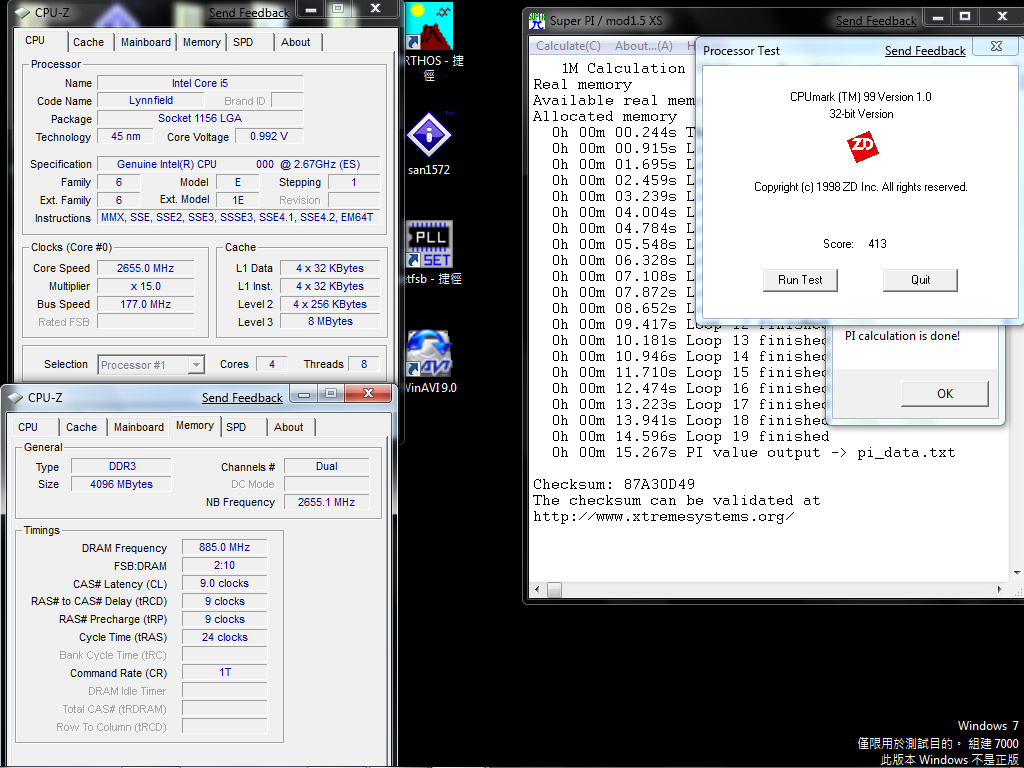The image size is (1024, 768).
Task: Click the FSB:DRAM 2:10 field
Action: (x=224, y=566)
